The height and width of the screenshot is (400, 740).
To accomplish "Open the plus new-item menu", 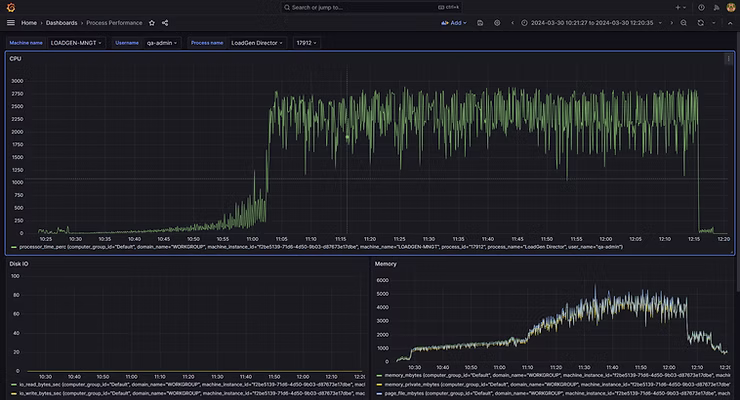I will (680, 8).
